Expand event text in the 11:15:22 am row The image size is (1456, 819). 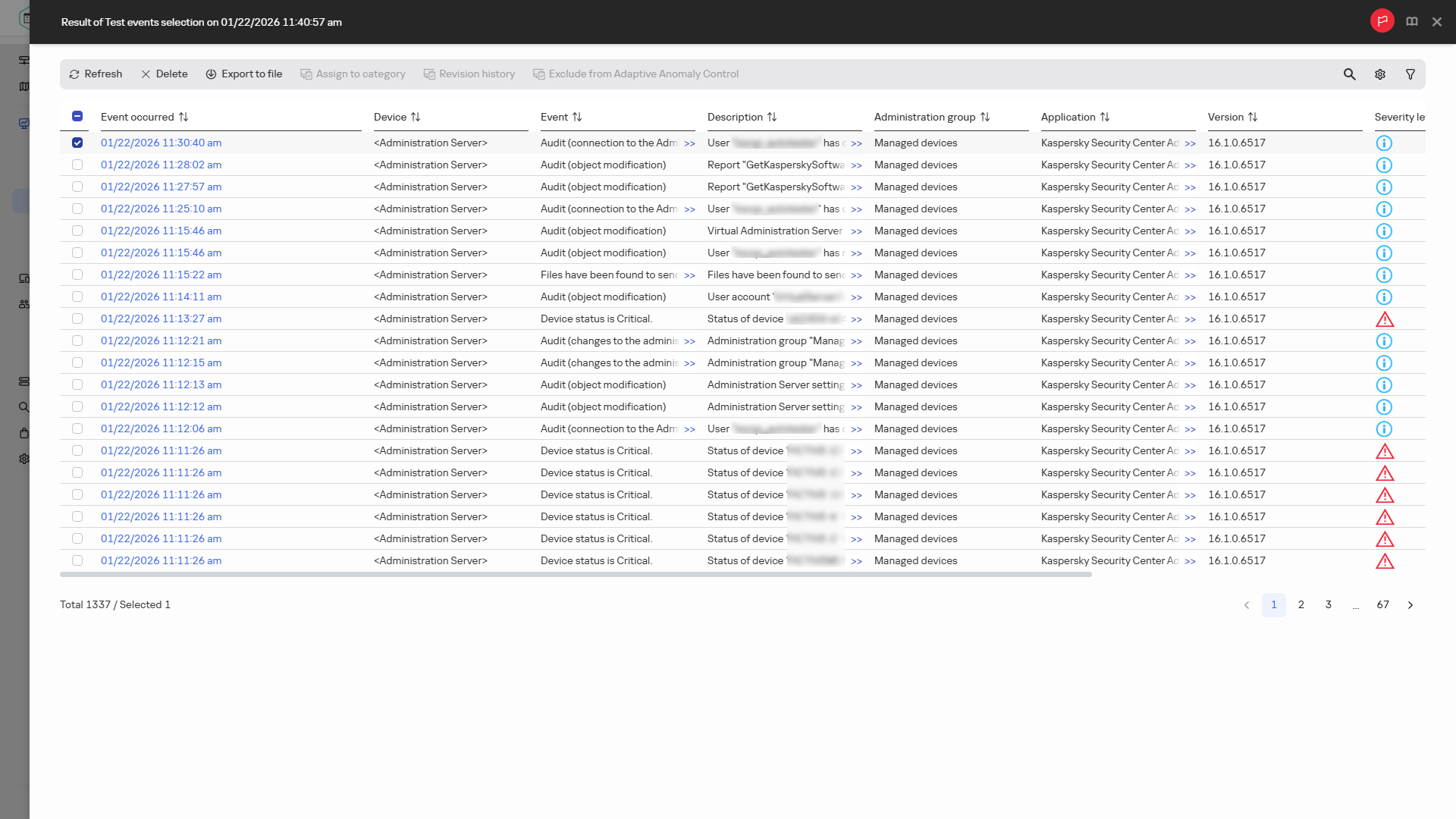tap(689, 275)
